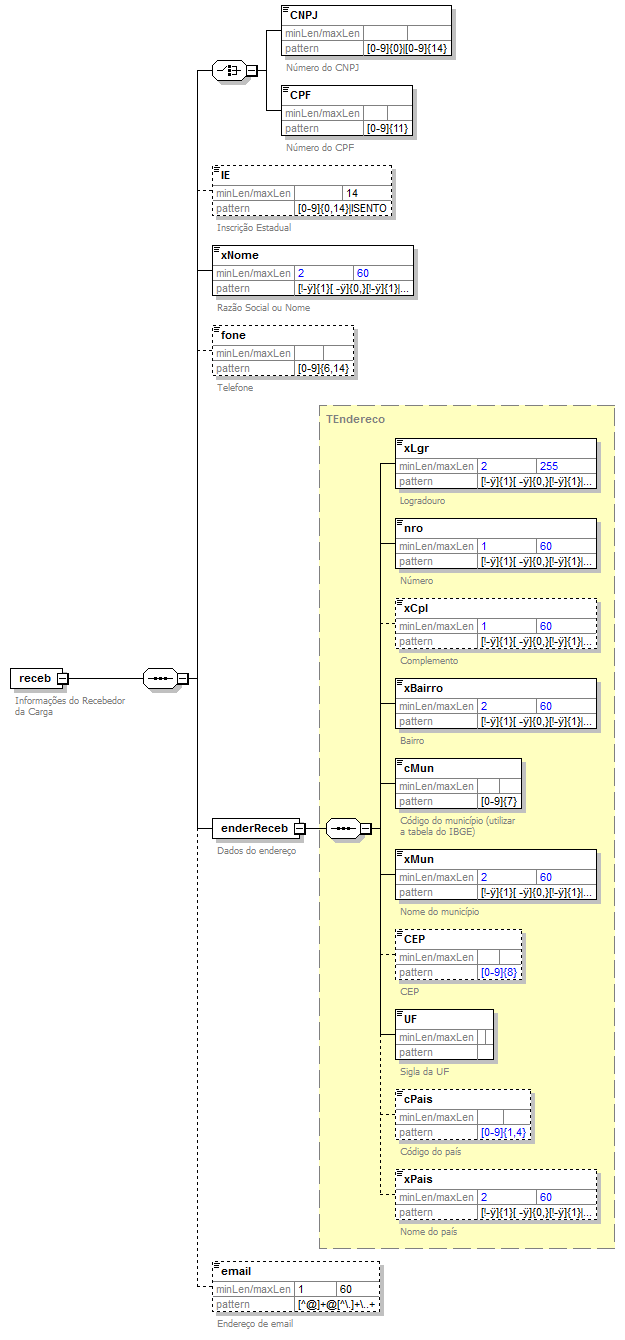Click xNome maxLen value 60
The image size is (625, 1340).
[x=362, y=273]
